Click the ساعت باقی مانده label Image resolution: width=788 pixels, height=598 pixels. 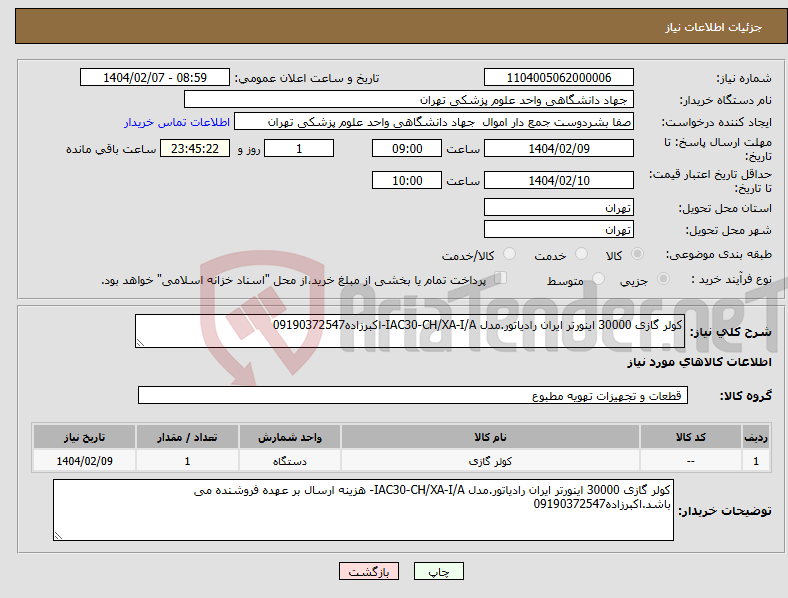coord(111,149)
